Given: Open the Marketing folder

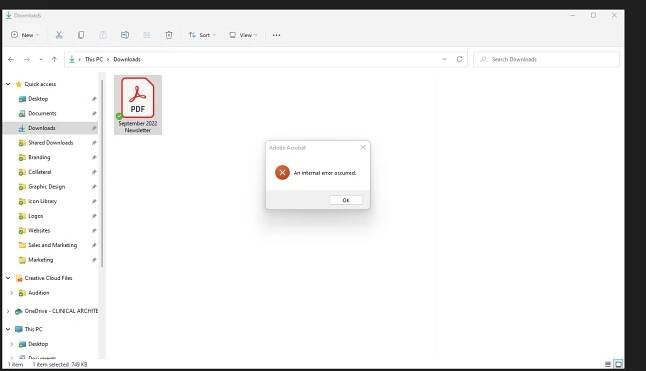Looking at the screenshot, I should pyautogui.click(x=40, y=260).
